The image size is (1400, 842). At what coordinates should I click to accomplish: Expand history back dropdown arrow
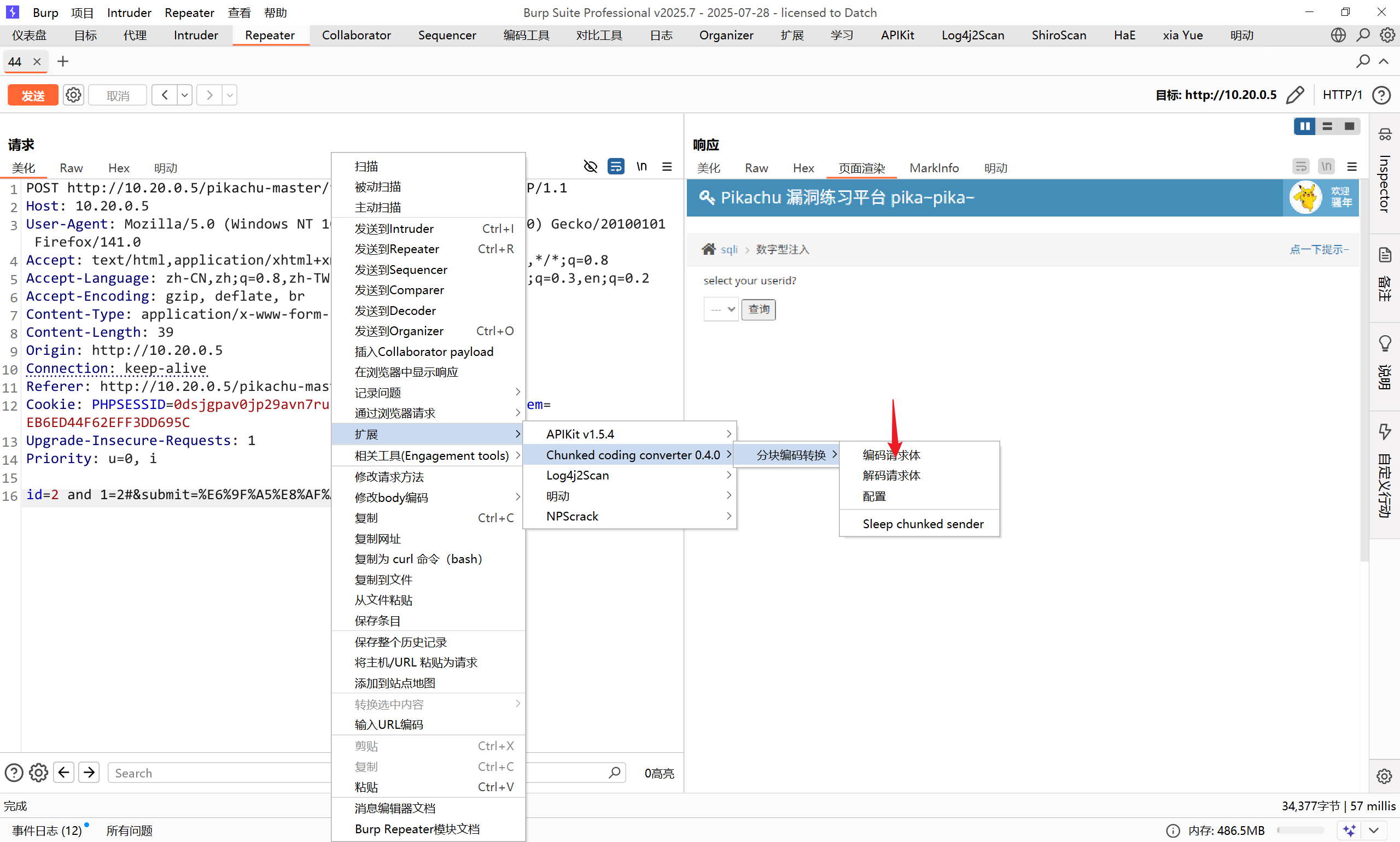[x=184, y=95]
